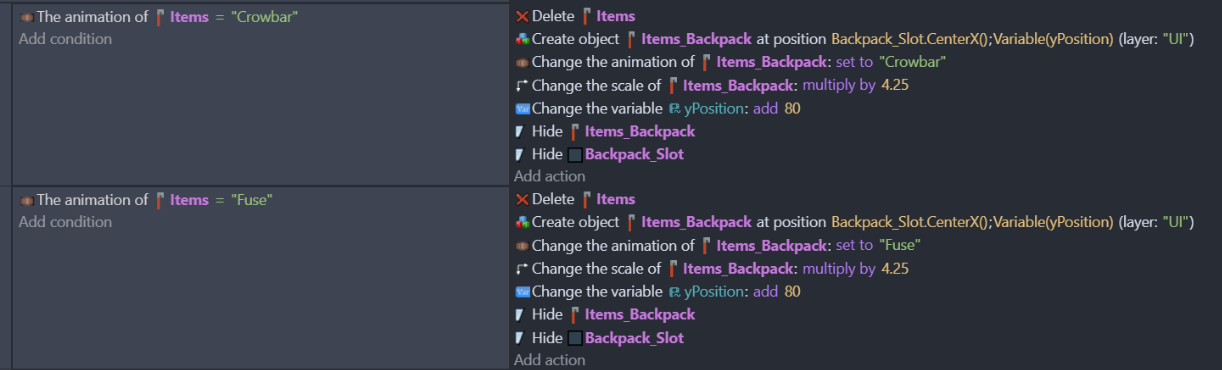Viewport: 1222px width, 370px height.
Task: Click the Hide icon for Backpack_Slot in the Fuse event
Action: (520, 338)
